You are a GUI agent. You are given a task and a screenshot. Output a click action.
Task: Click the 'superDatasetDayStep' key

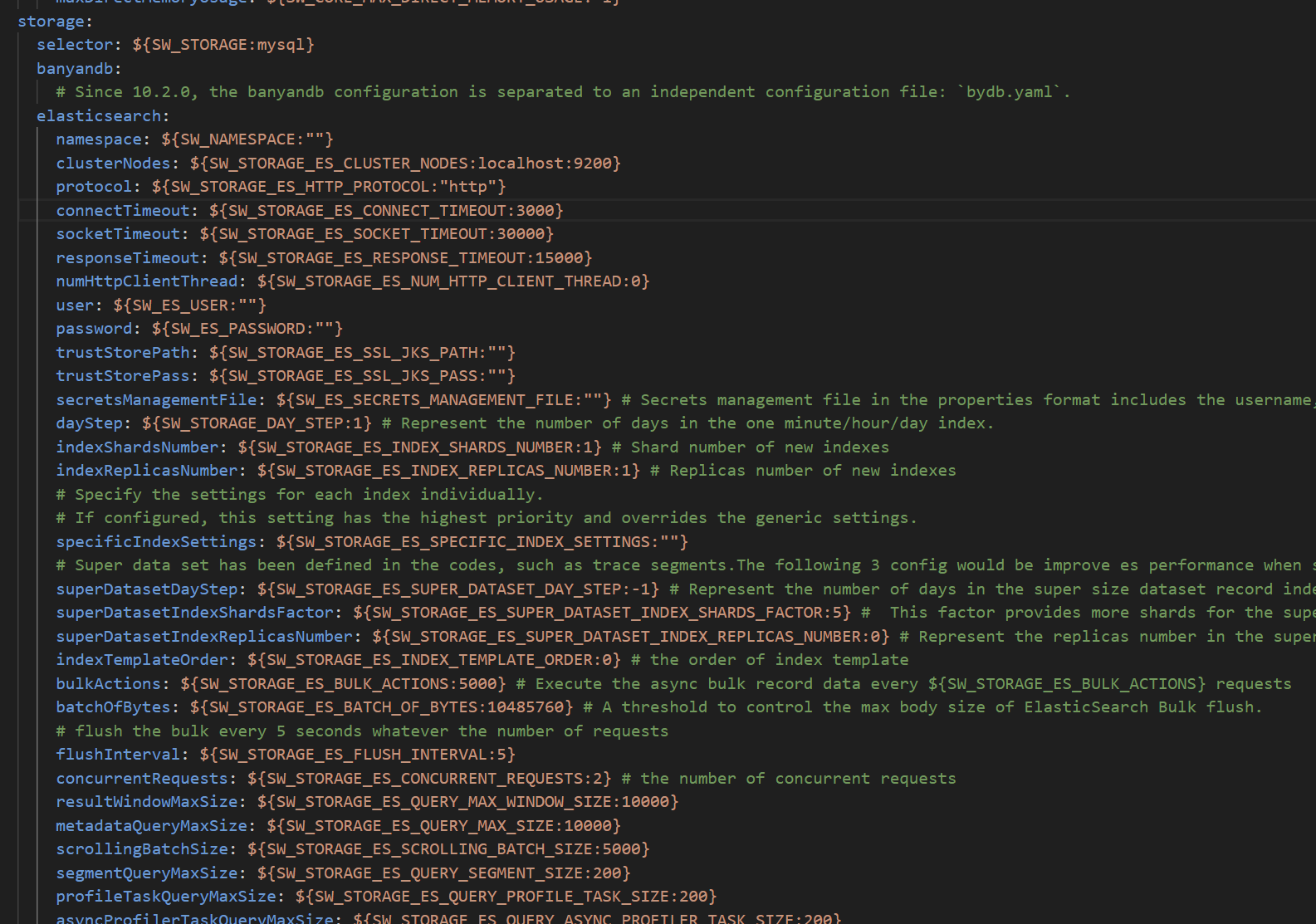(147, 589)
